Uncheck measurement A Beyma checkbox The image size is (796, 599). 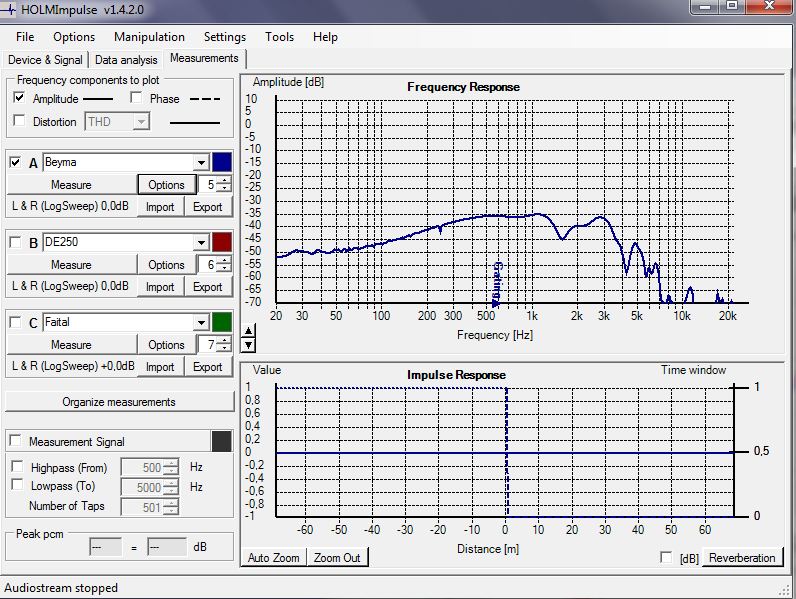coord(15,162)
